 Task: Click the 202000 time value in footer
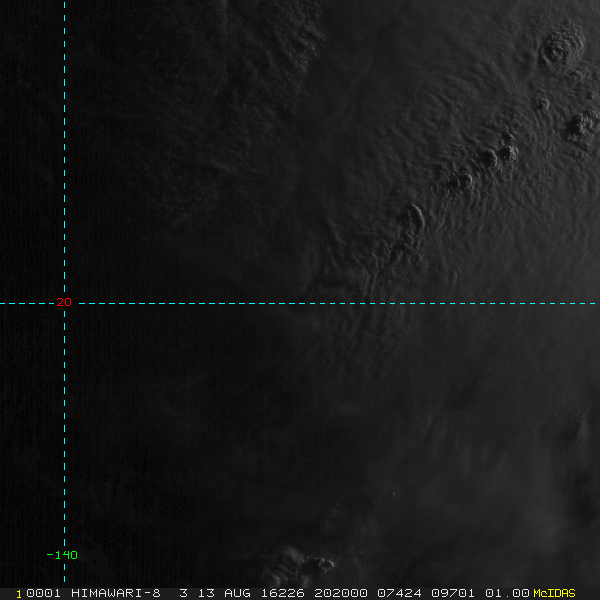point(341,593)
